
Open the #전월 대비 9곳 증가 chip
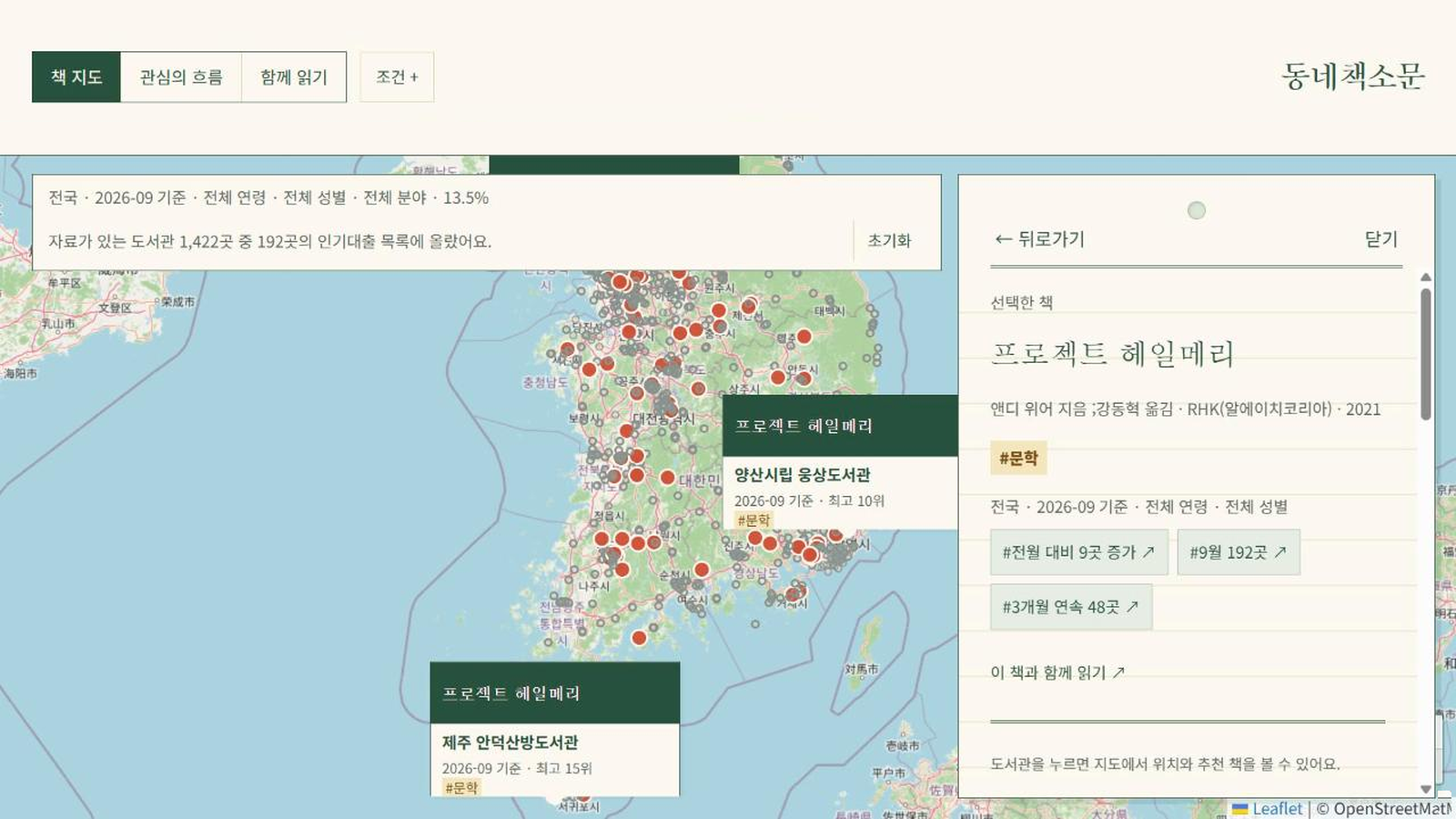[x=1078, y=552]
